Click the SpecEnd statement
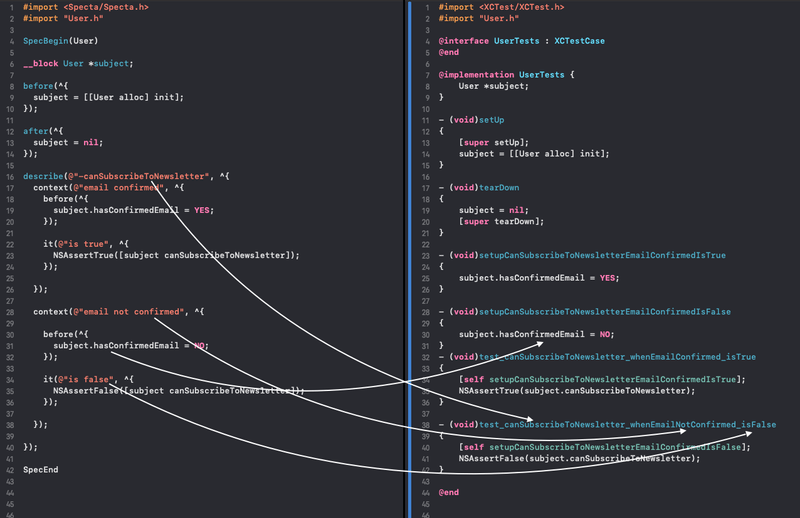This screenshot has width=800, height=518. pos(40,470)
